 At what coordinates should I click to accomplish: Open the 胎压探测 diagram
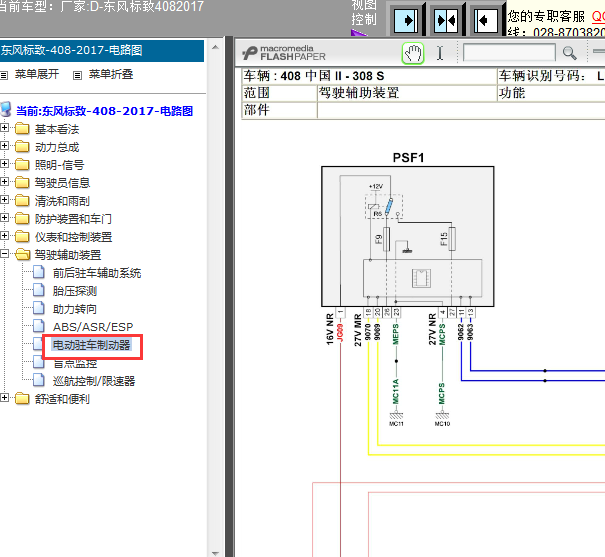[75, 291]
